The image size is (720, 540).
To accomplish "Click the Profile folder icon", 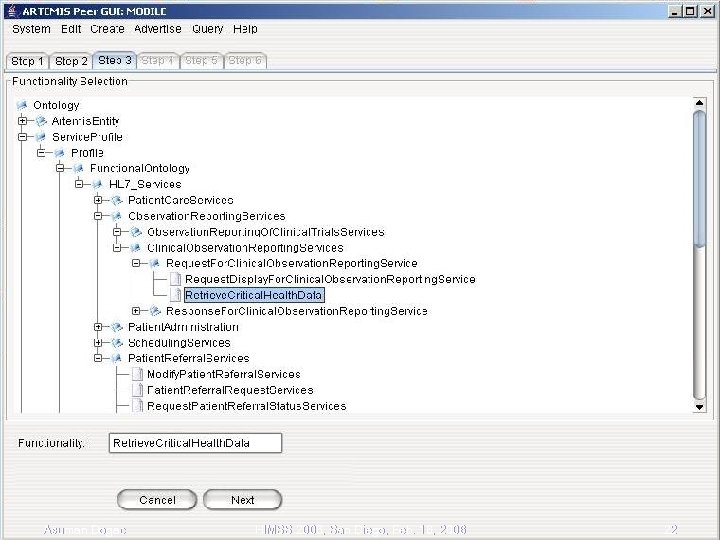I will pos(60,153).
